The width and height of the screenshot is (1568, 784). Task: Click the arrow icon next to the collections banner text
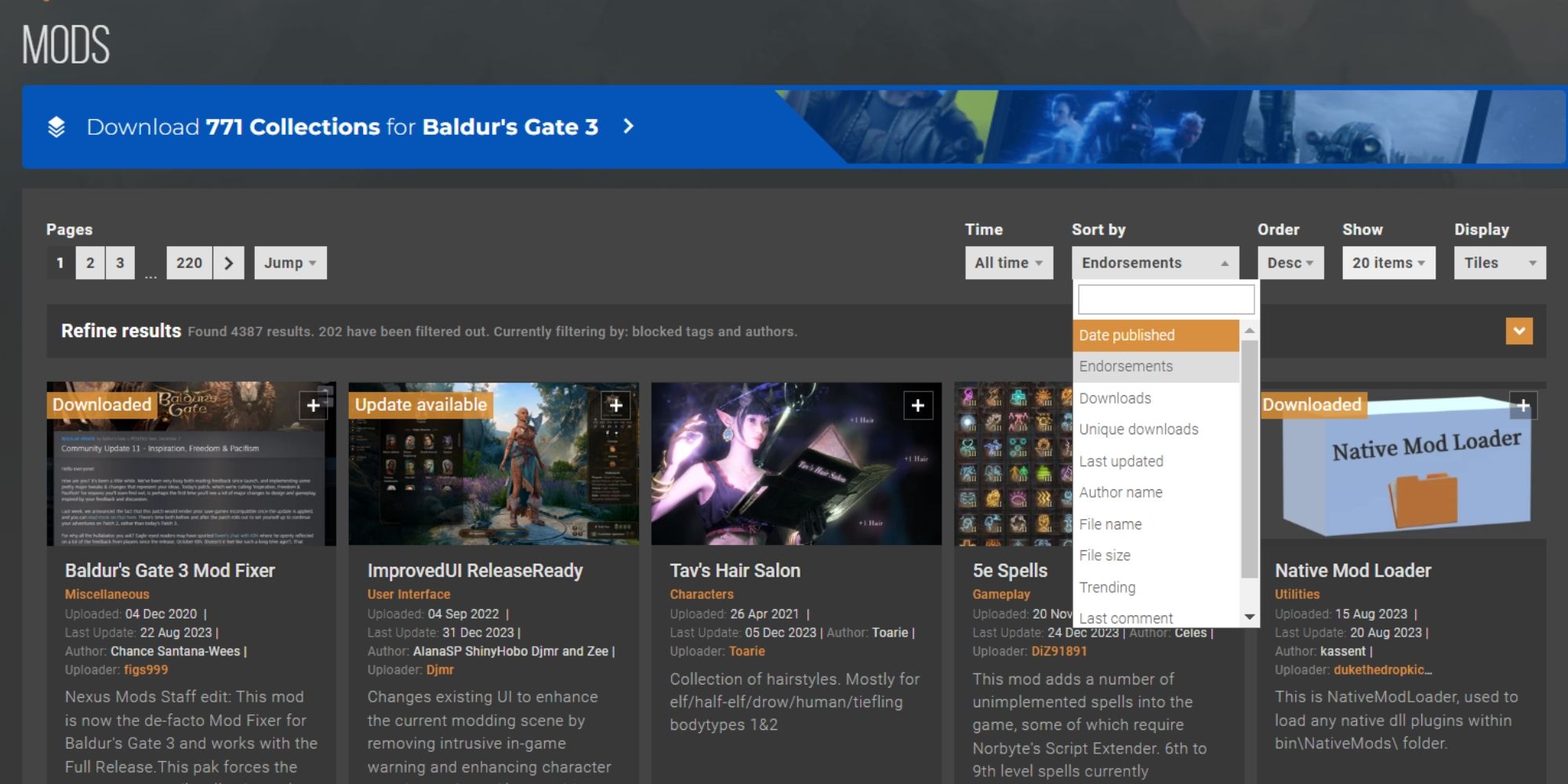(x=627, y=126)
